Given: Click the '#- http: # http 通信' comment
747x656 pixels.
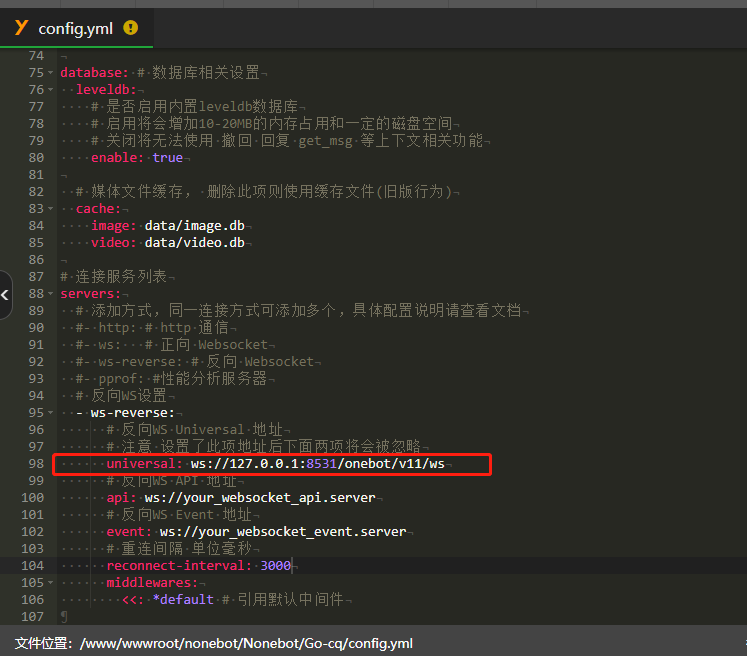Looking at the screenshot, I should point(152,328).
